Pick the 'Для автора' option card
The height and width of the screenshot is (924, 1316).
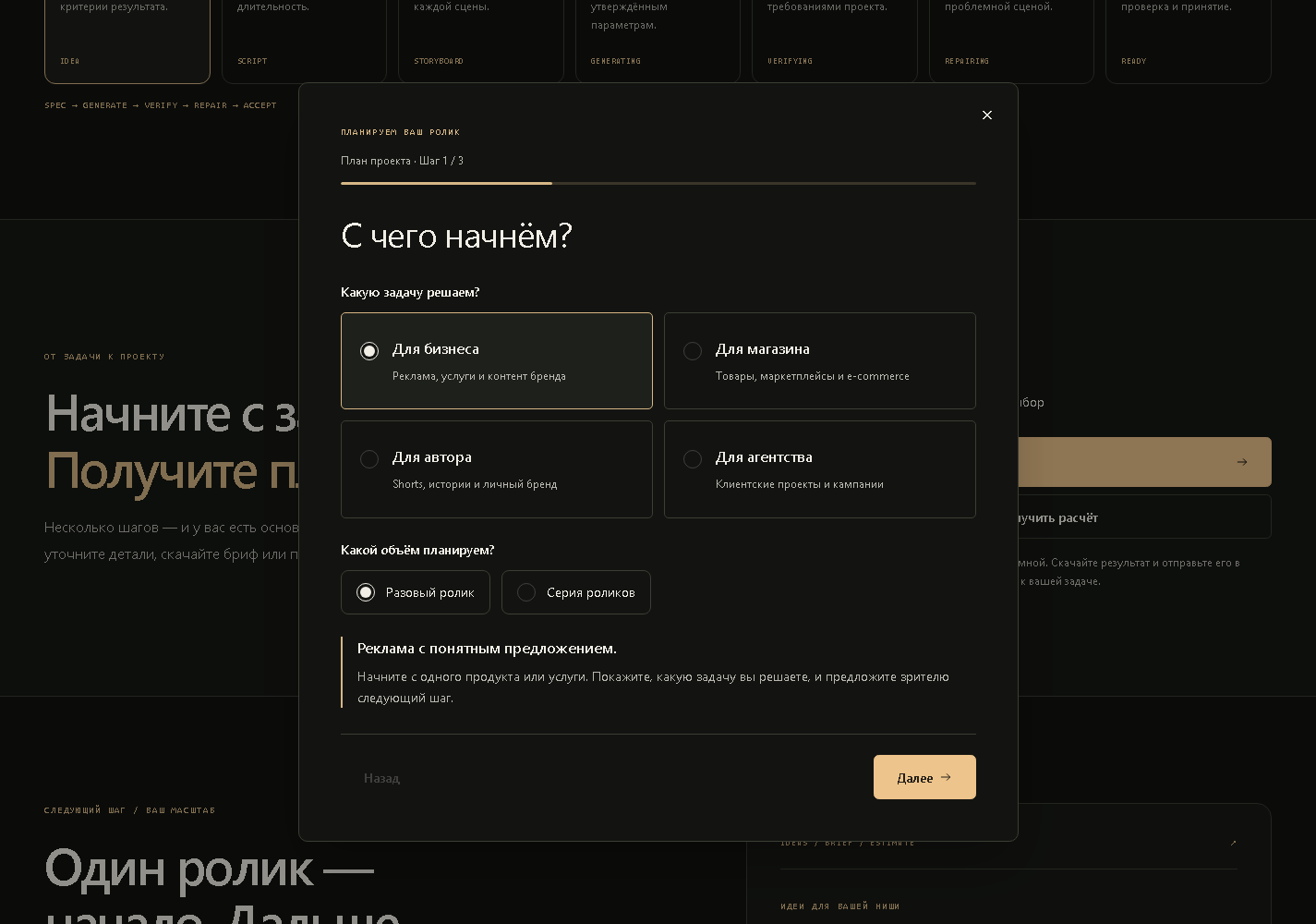tap(497, 469)
